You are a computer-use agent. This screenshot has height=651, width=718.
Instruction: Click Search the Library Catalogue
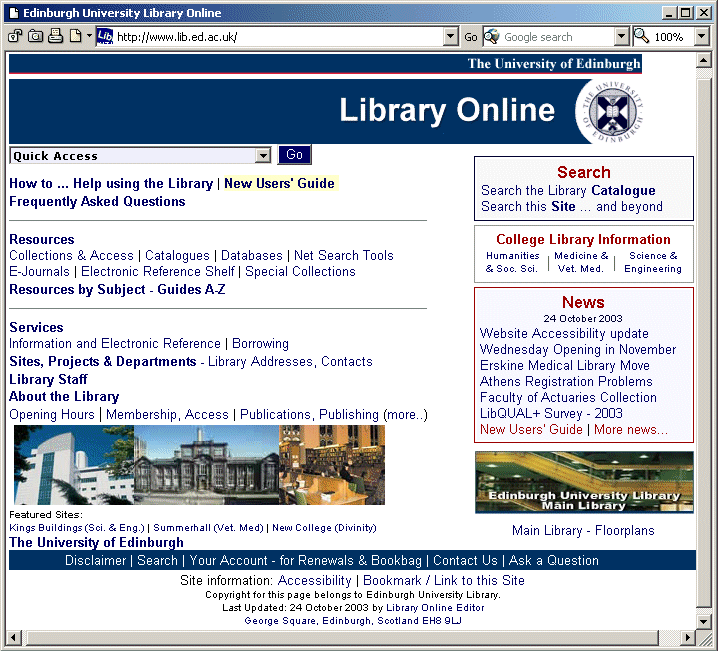click(x=568, y=190)
